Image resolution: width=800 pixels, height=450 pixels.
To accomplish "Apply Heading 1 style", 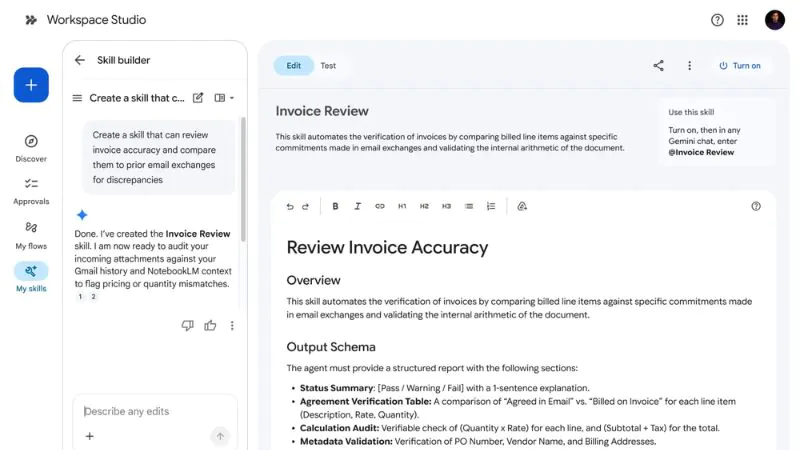I will pos(402,206).
